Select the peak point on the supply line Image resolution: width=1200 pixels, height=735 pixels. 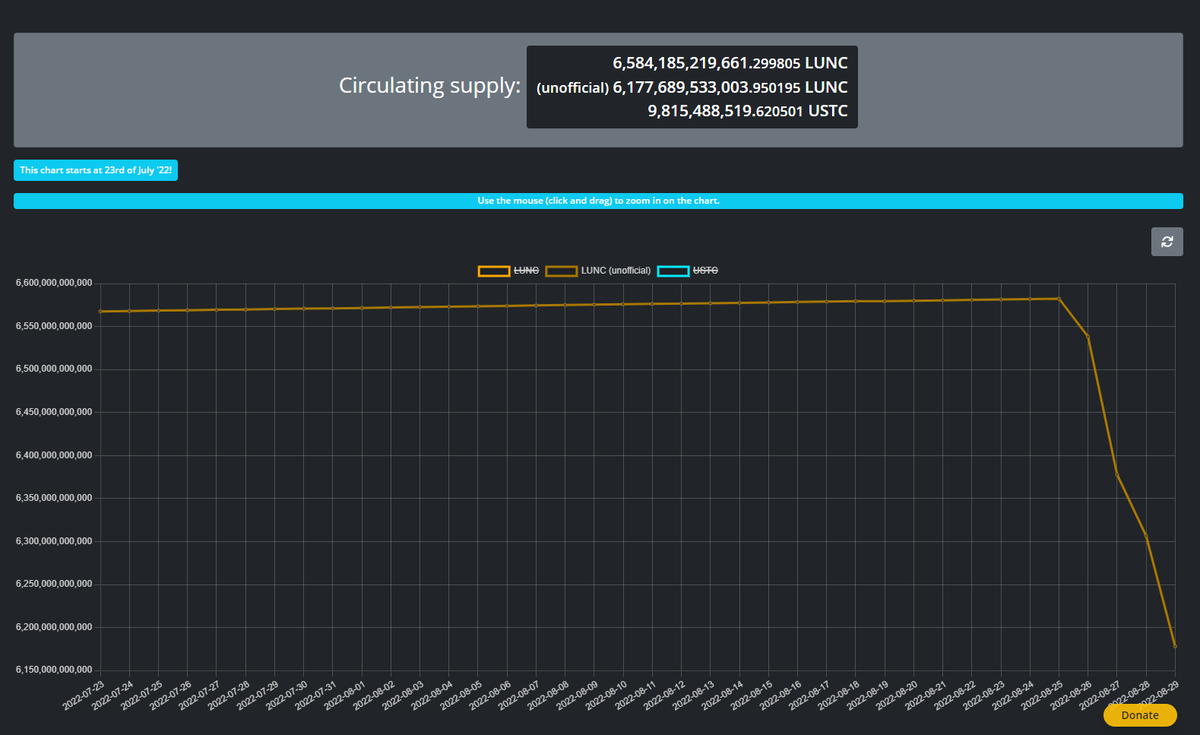click(x=1059, y=297)
